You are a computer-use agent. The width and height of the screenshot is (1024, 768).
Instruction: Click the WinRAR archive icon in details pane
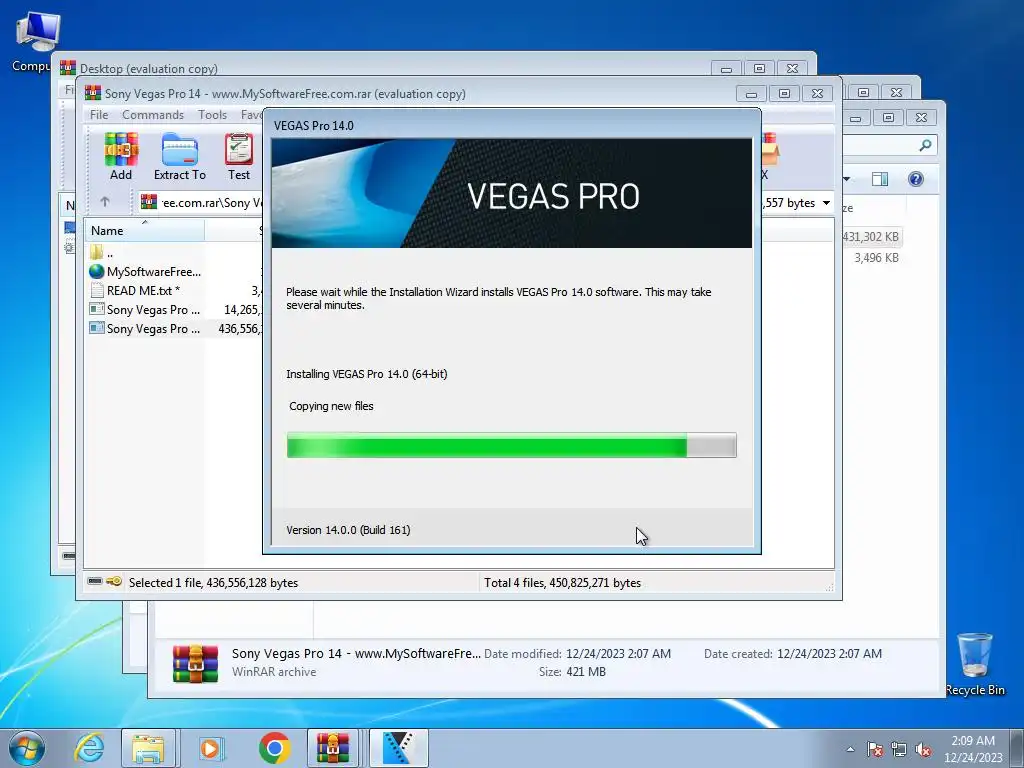pyautogui.click(x=195, y=663)
